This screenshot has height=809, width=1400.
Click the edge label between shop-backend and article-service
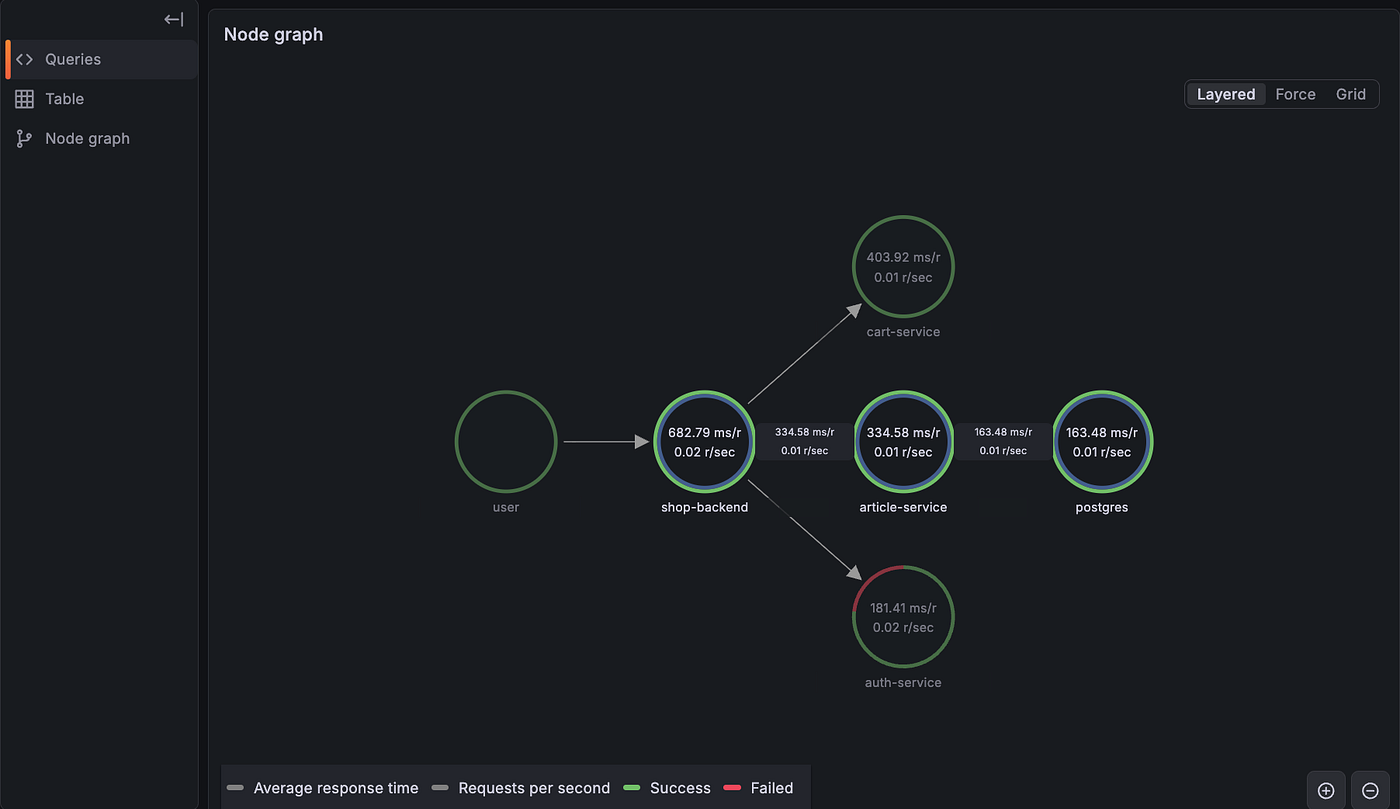[804, 441]
